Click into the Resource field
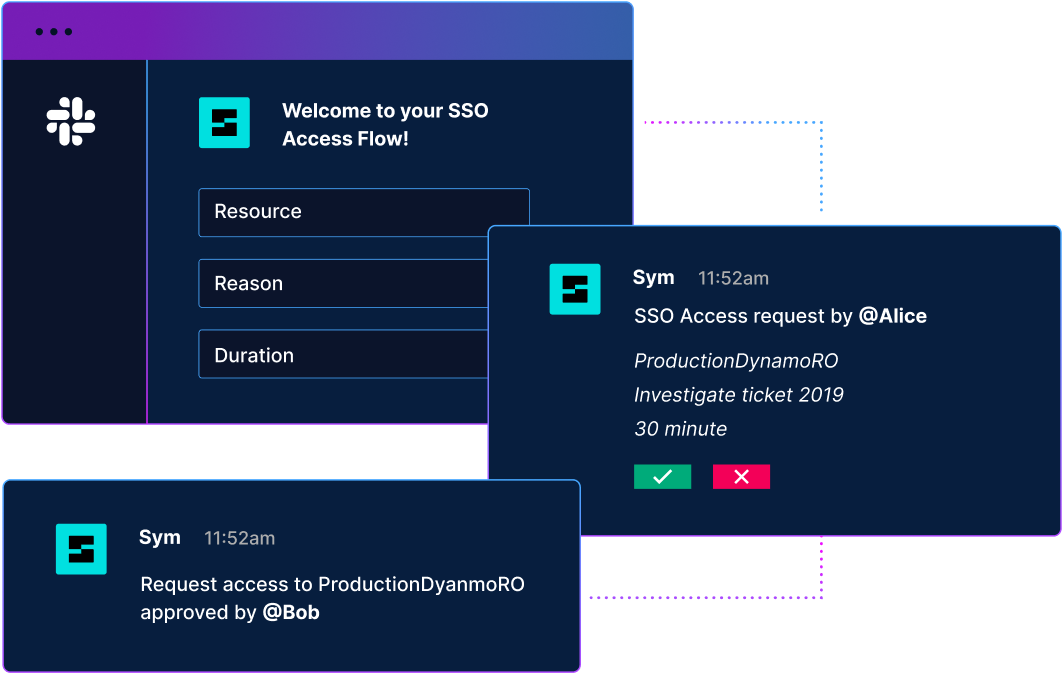Image resolution: width=1062 pixels, height=673 pixels. pos(364,213)
